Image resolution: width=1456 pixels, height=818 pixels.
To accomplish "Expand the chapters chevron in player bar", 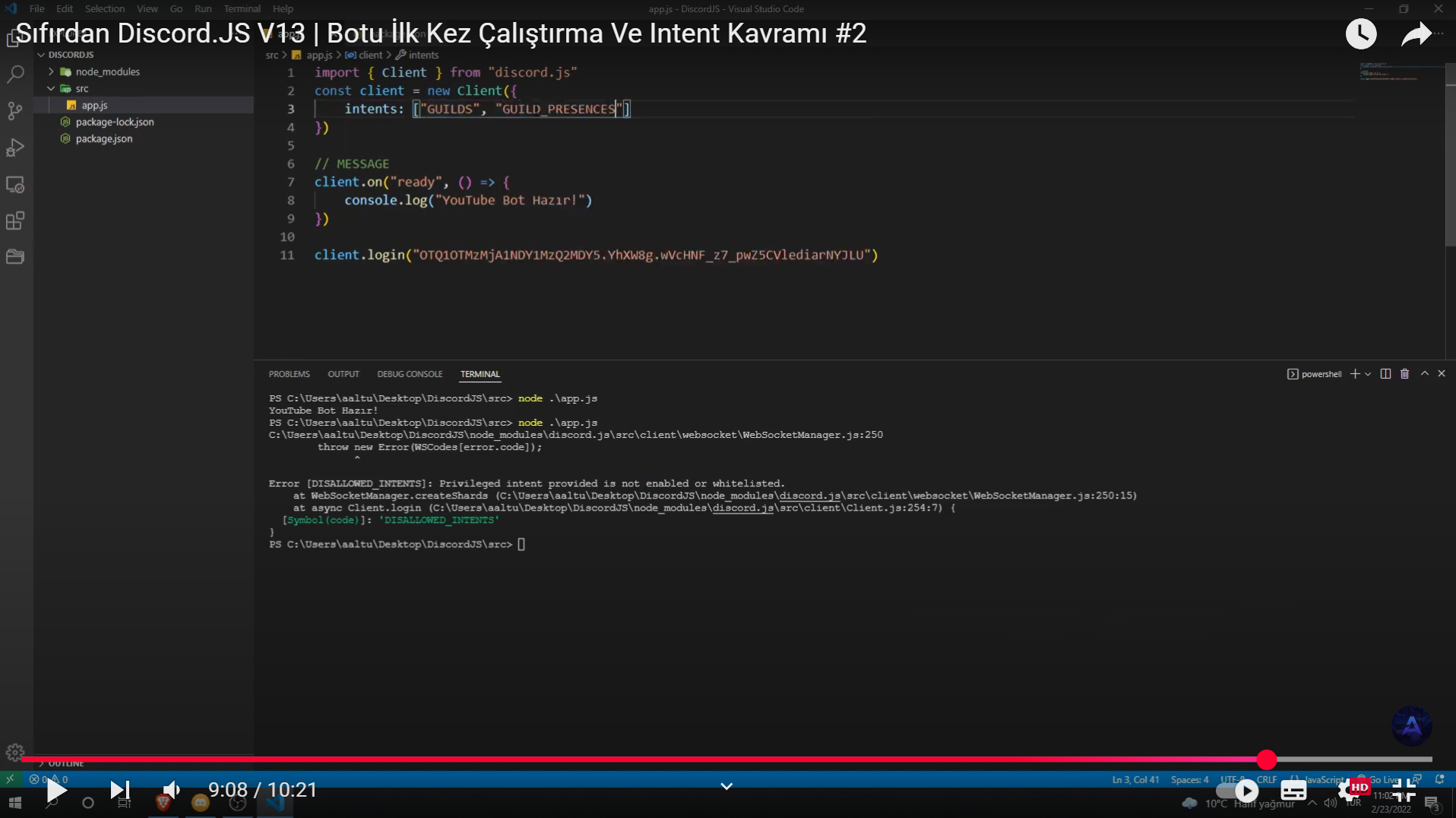I will (x=726, y=786).
